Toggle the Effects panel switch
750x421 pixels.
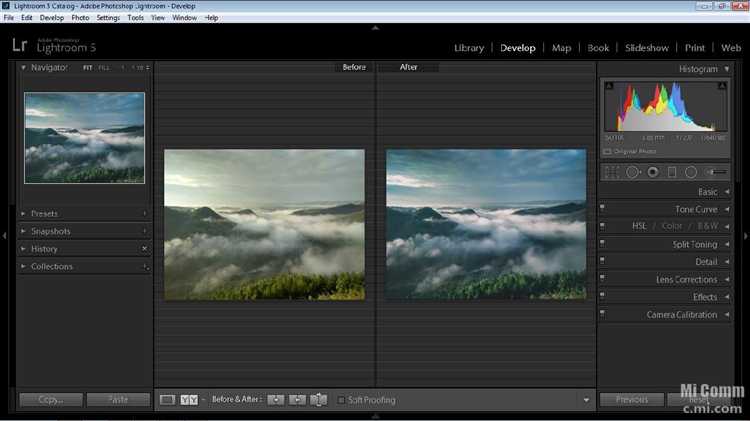tap(602, 295)
